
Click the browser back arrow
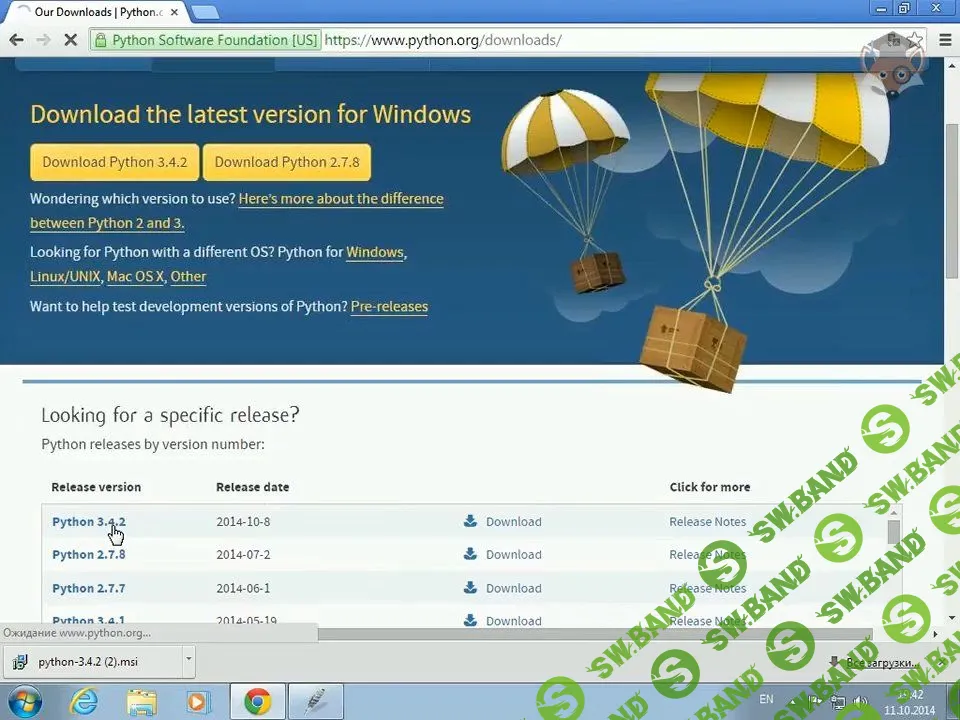tap(16, 40)
